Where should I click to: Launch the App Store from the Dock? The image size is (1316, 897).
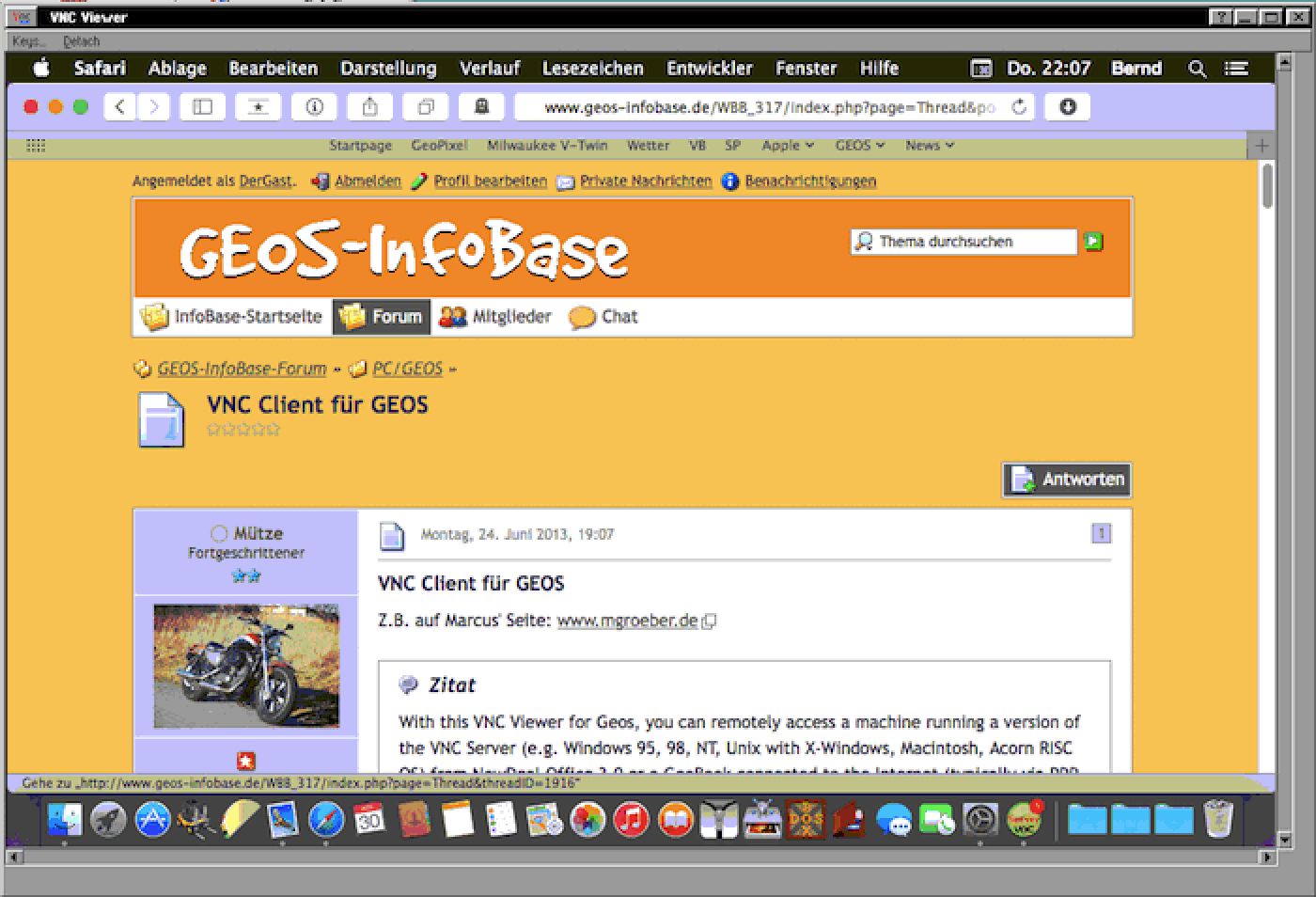(152, 819)
